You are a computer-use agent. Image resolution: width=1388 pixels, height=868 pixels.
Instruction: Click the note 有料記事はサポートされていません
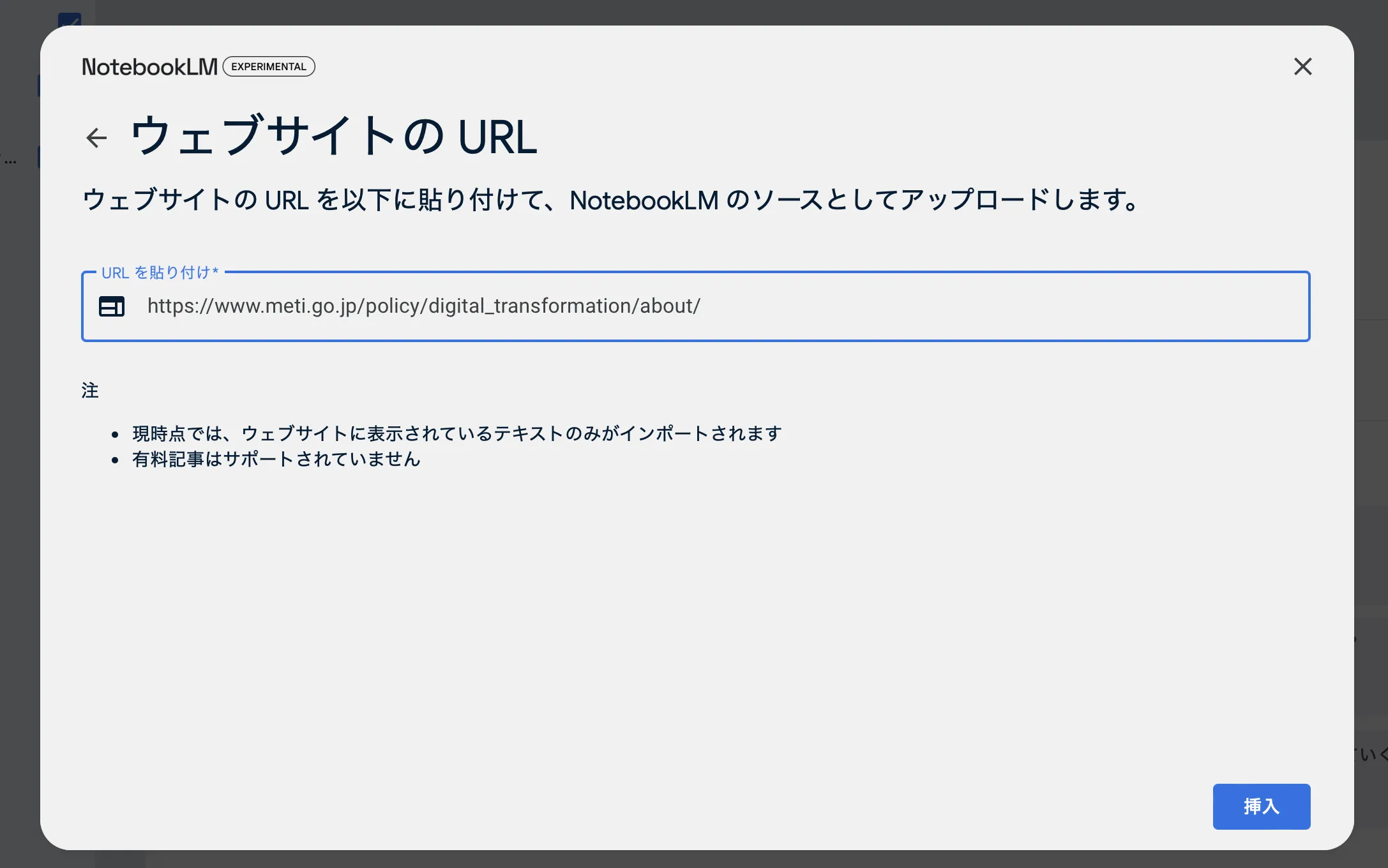[x=276, y=459]
